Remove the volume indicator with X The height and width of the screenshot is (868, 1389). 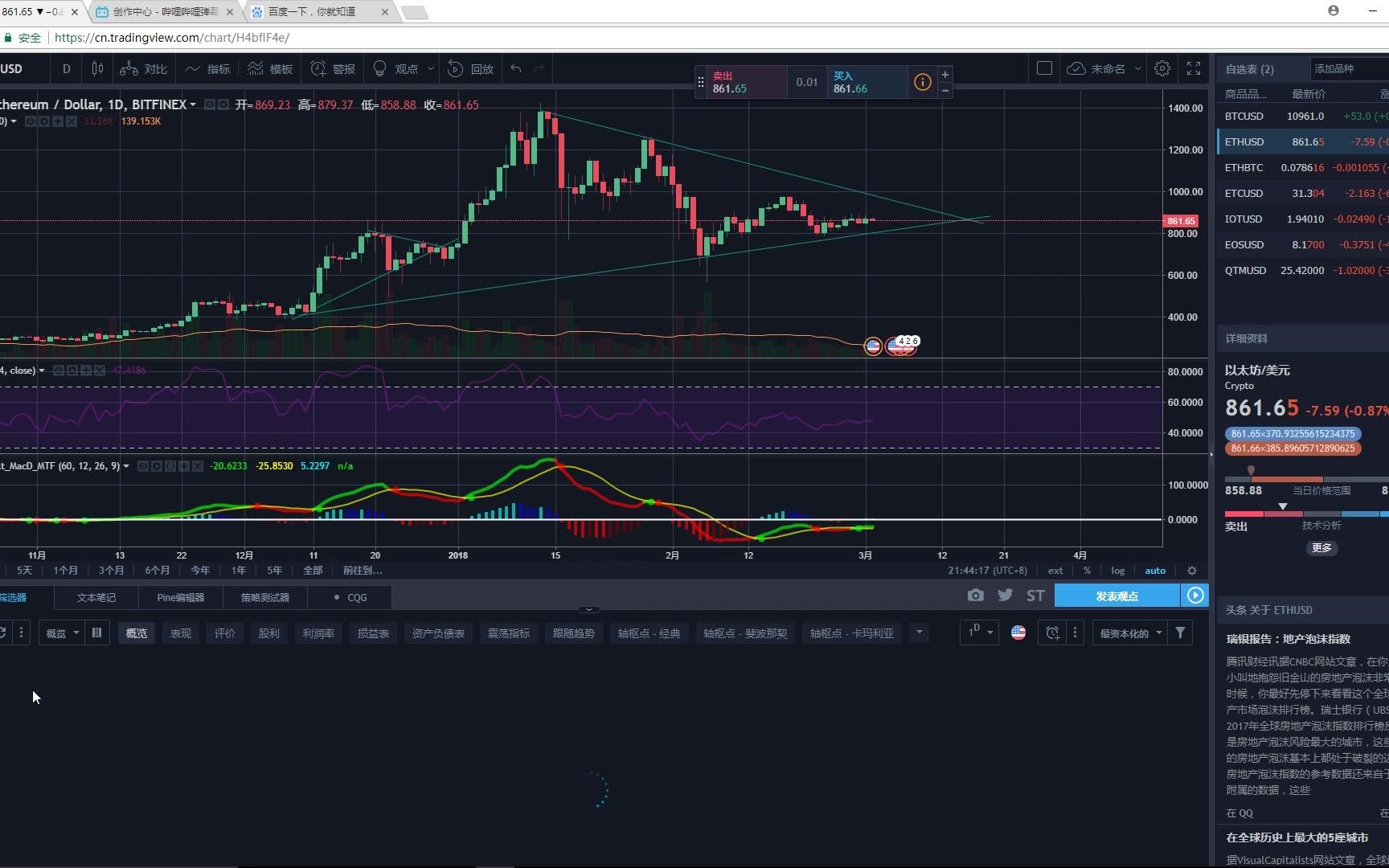[x=72, y=121]
